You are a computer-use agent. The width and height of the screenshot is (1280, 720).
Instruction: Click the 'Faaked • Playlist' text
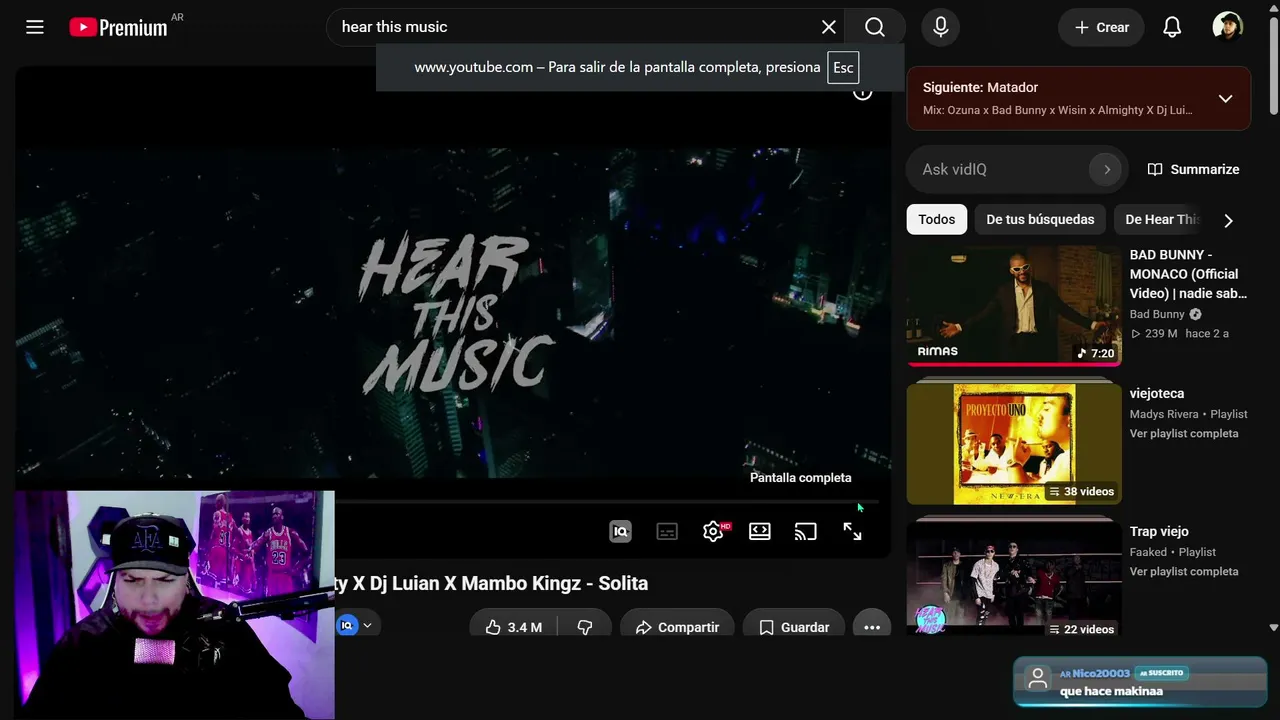click(1173, 552)
